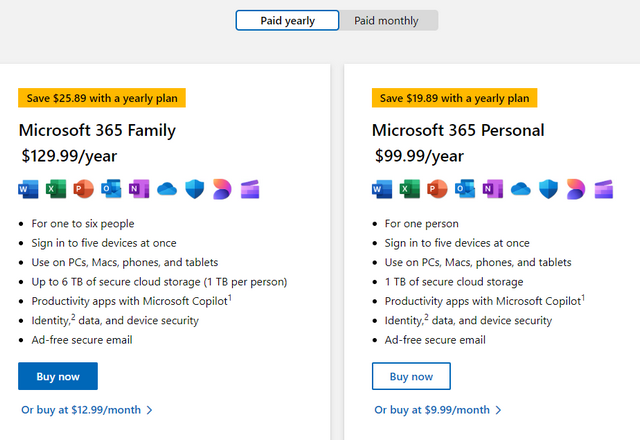Click the Defender shield icon in Personal plan

click(548, 189)
